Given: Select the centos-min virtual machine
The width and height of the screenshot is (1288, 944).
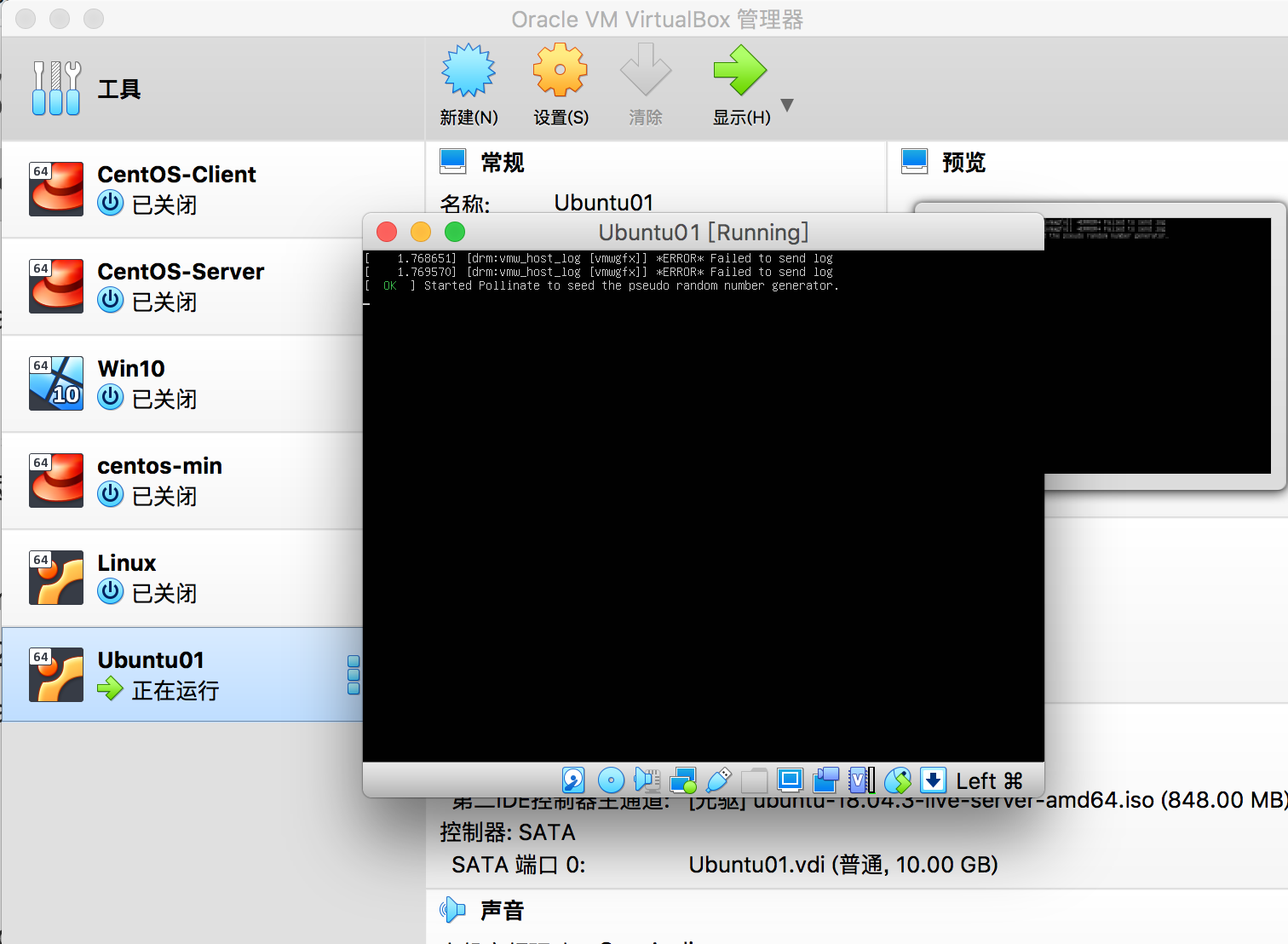Looking at the screenshot, I should (182, 481).
